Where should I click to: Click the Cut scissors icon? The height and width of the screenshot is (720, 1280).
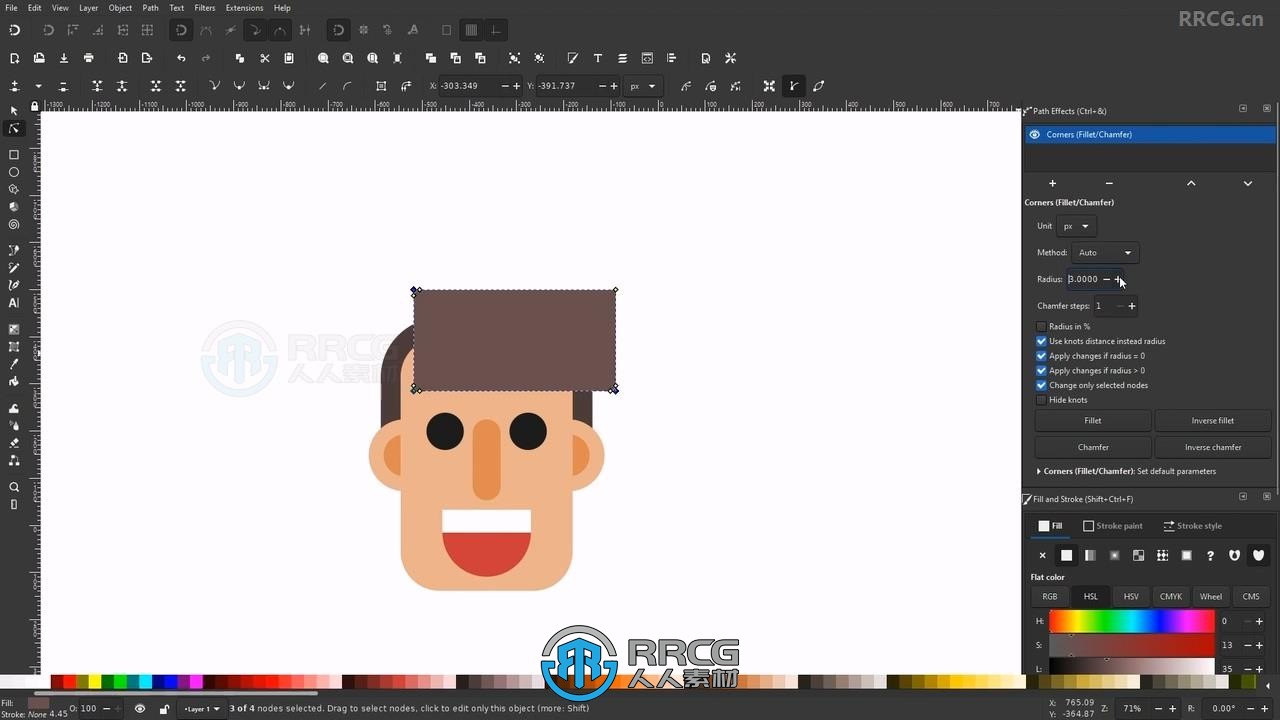(x=264, y=58)
